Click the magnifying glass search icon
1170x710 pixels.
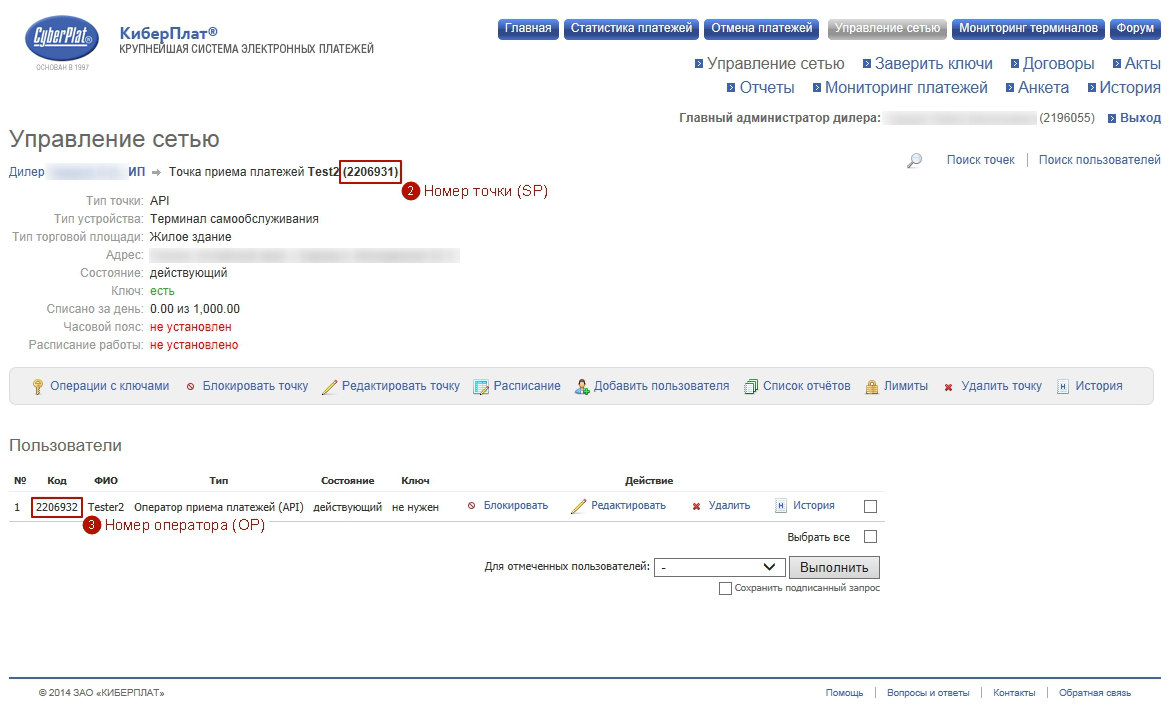(914, 160)
